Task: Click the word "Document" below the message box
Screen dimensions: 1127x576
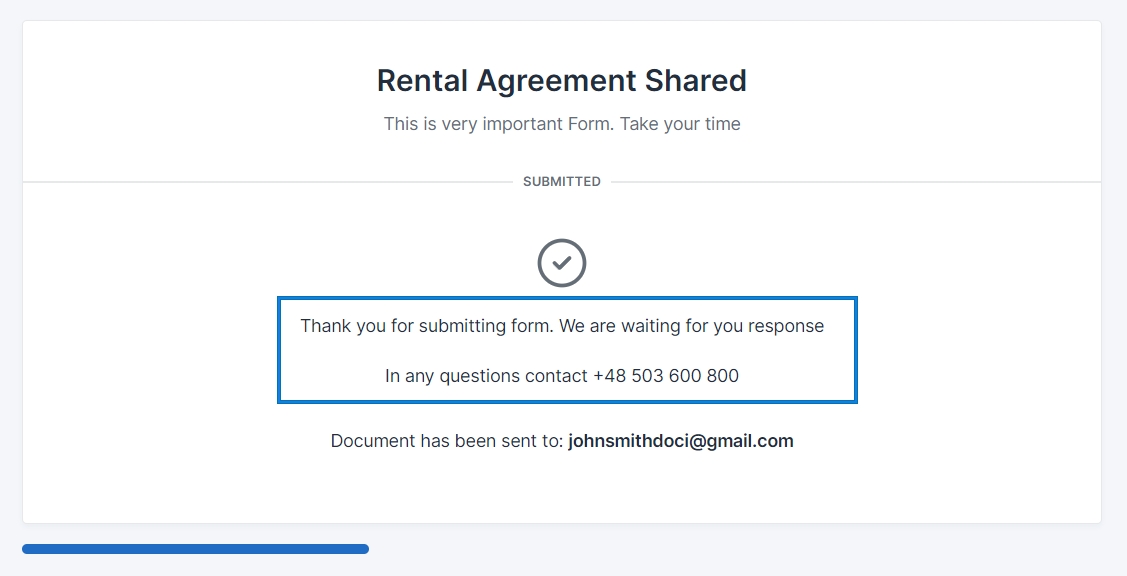Action: coord(370,441)
